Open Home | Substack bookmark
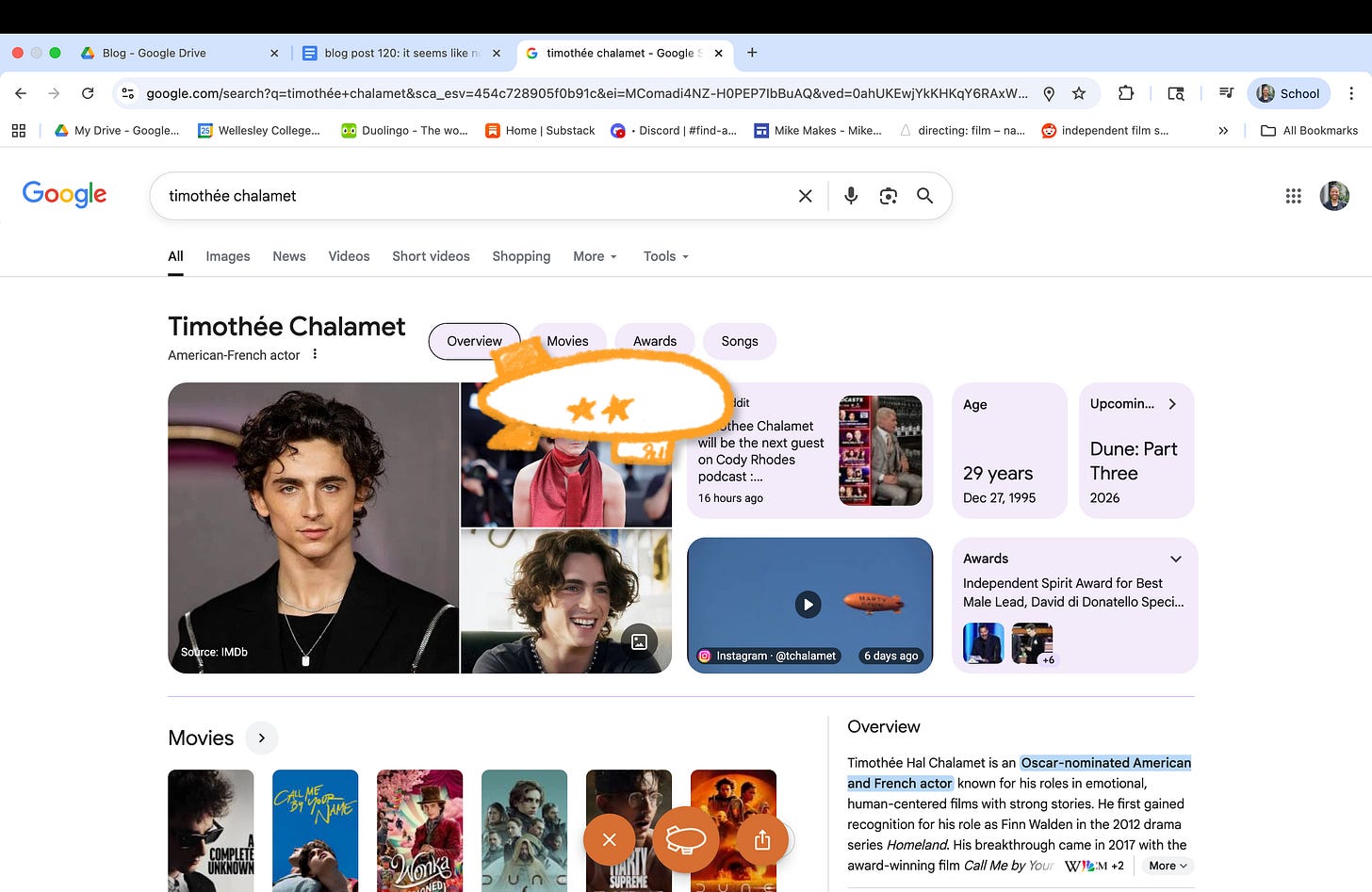Image resolution: width=1372 pixels, height=892 pixels. [540, 131]
